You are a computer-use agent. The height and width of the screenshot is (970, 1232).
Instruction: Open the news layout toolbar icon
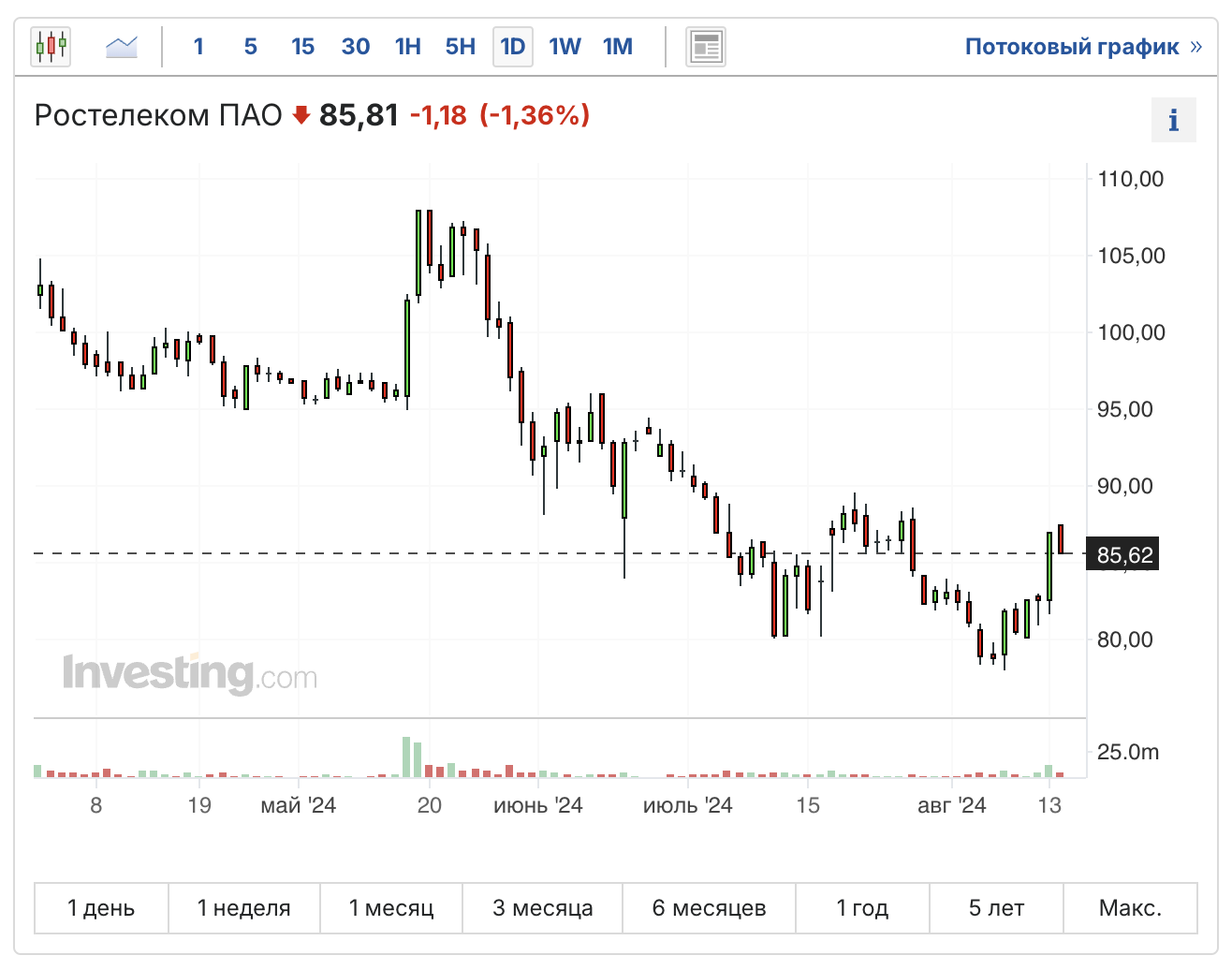pos(706,47)
